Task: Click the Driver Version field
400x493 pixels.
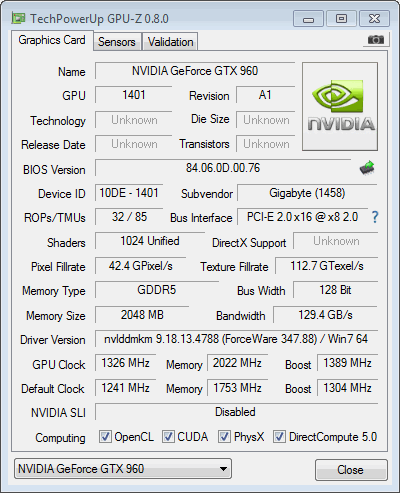Action: 236,339
